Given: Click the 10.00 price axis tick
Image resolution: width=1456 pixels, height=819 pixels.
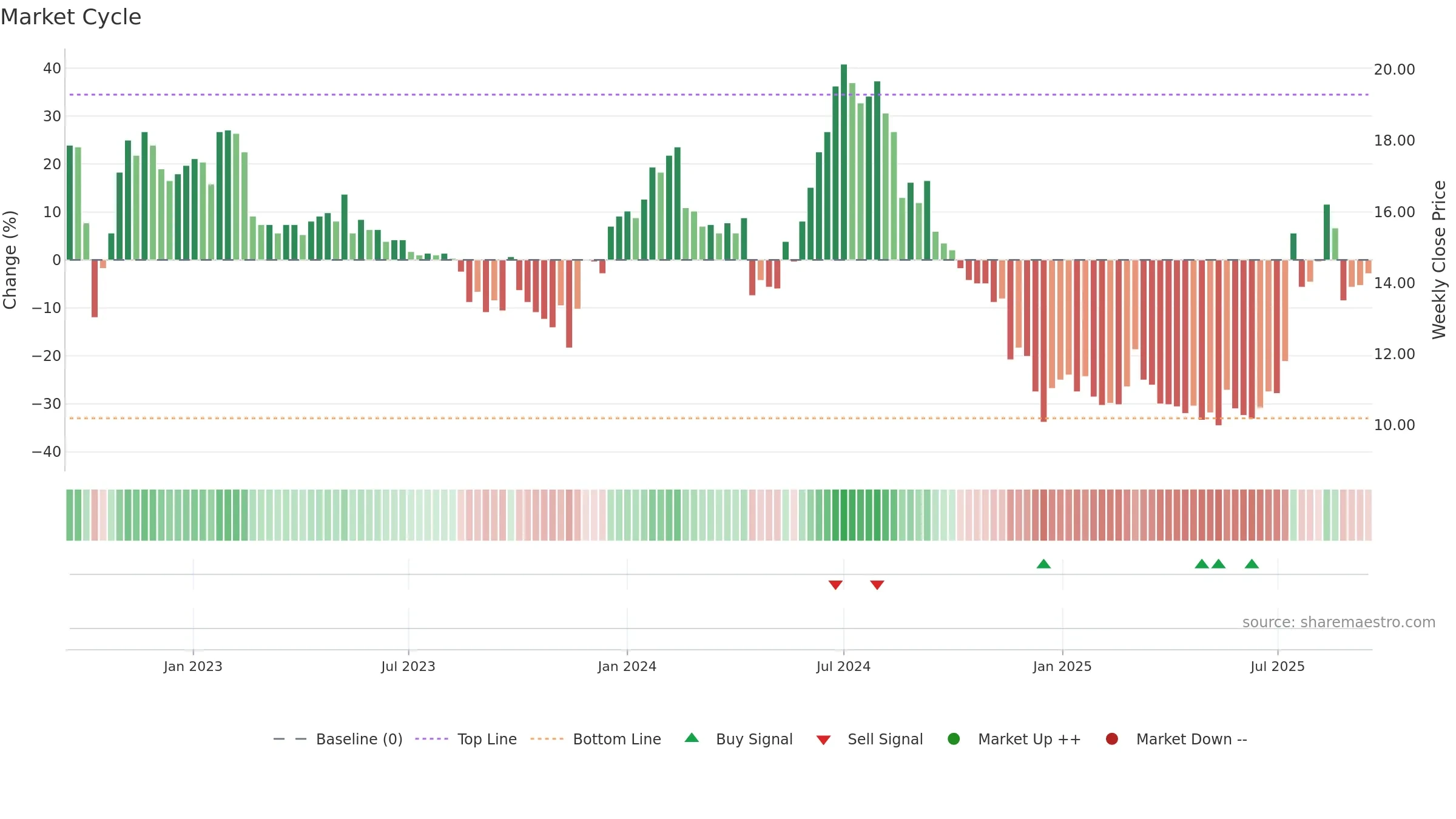Looking at the screenshot, I should click(1395, 425).
